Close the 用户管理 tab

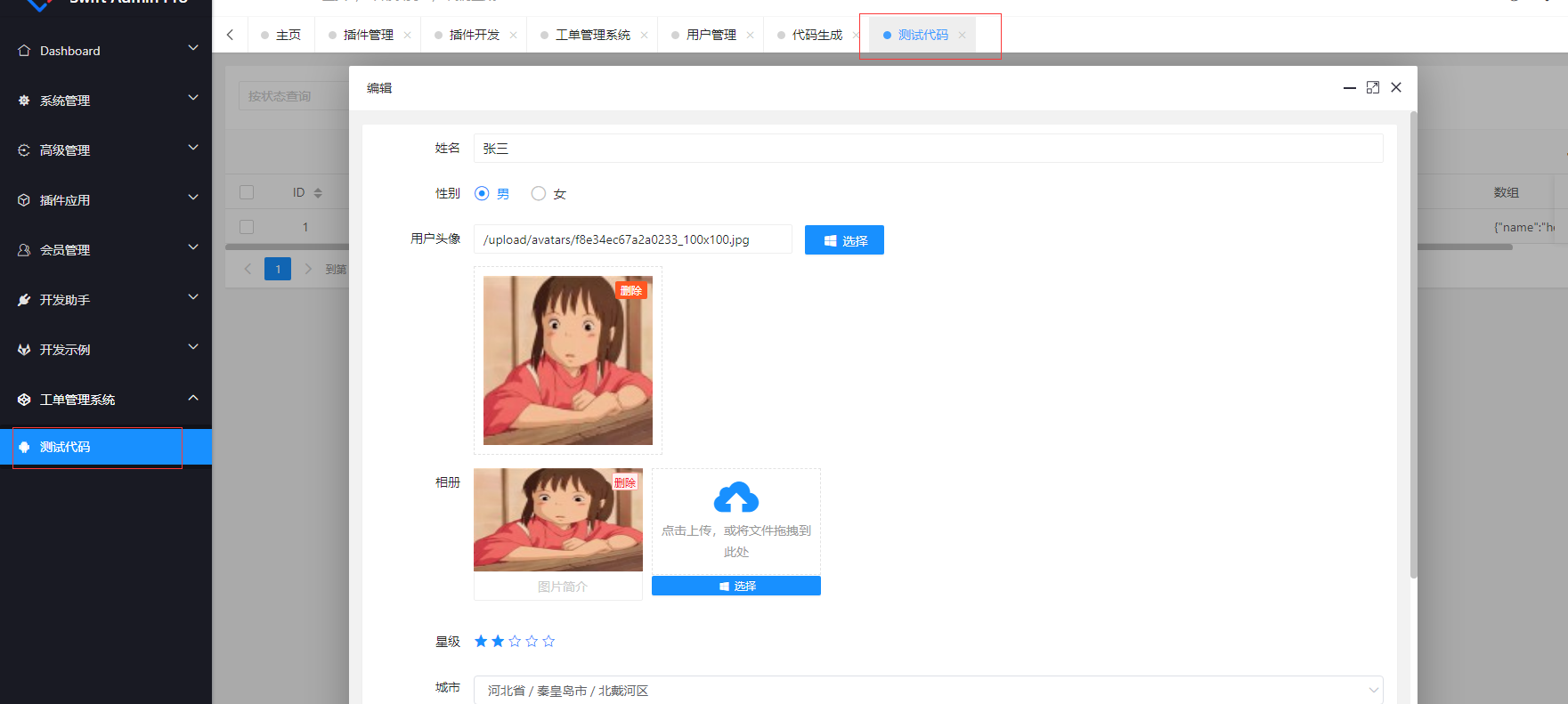(x=751, y=36)
